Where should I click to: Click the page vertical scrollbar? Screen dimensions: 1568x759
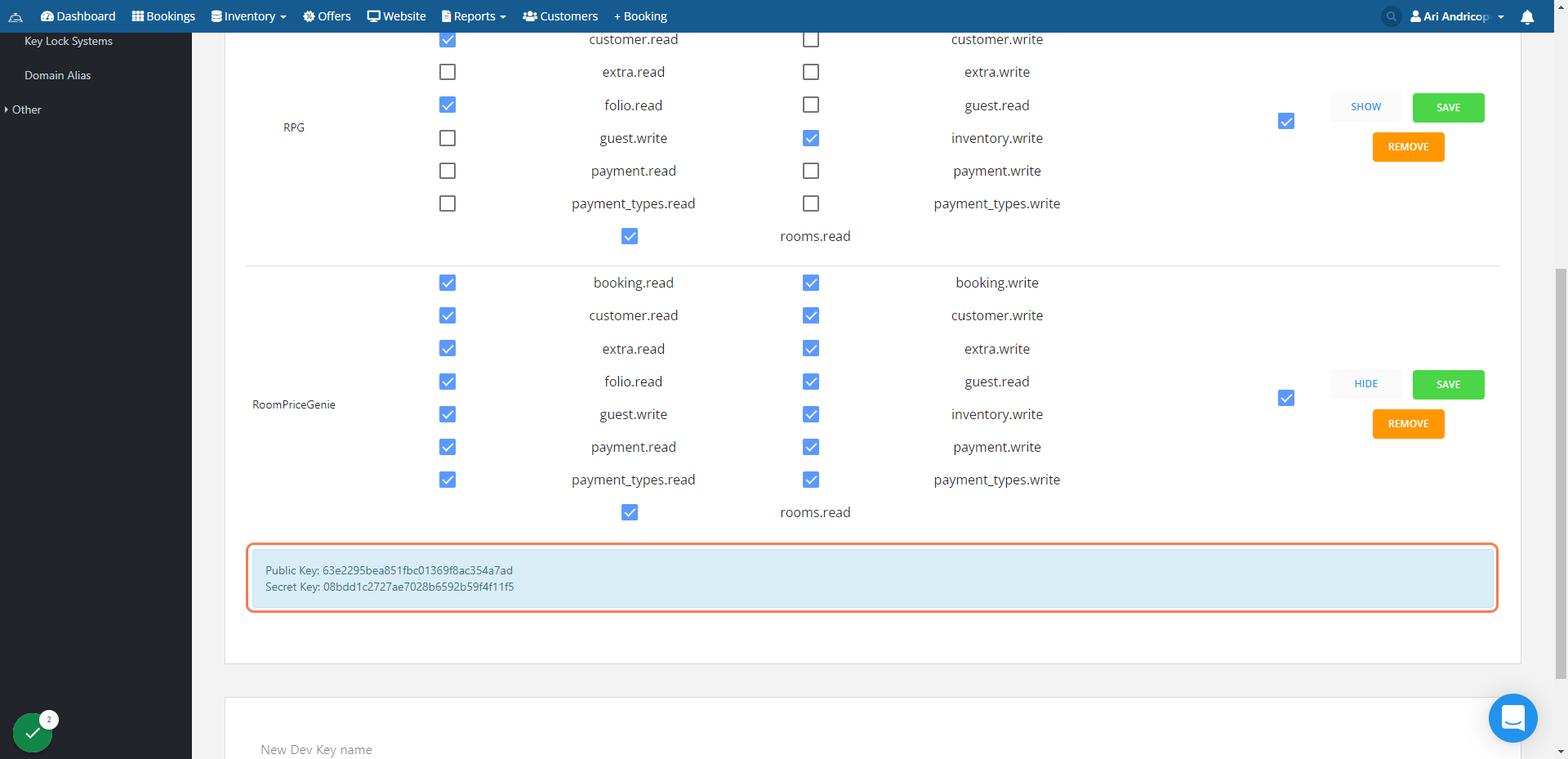[1561, 474]
